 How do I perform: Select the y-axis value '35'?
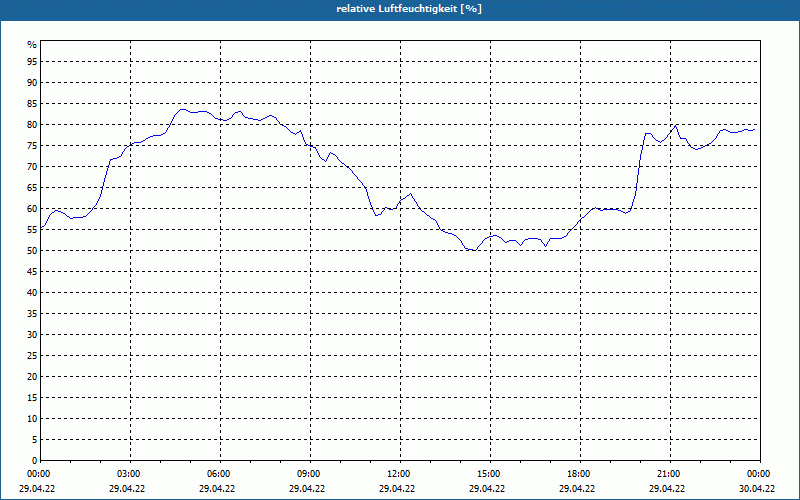coord(32,314)
